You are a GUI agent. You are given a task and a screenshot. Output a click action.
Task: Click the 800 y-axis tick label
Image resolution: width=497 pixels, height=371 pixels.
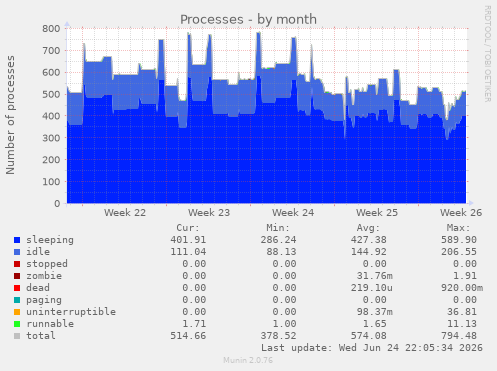click(51, 29)
